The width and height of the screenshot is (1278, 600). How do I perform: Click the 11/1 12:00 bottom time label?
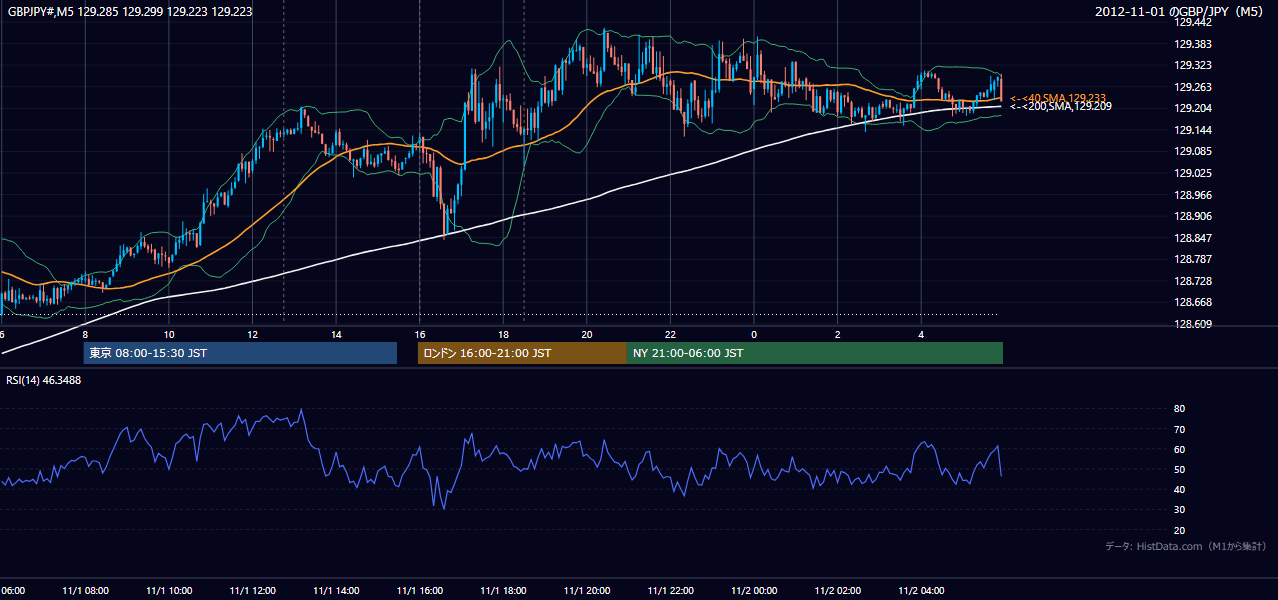click(252, 591)
